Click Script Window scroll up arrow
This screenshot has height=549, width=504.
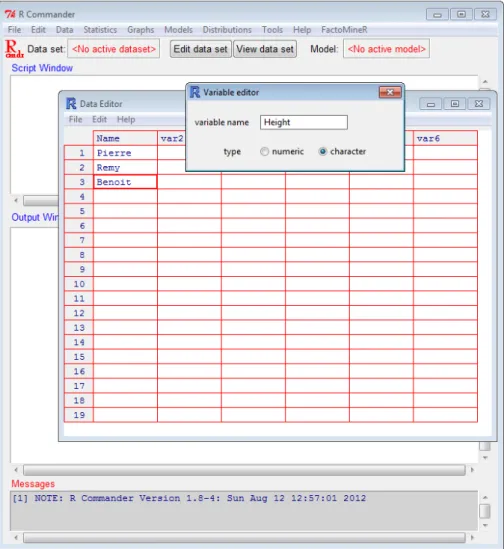tap(485, 82)
